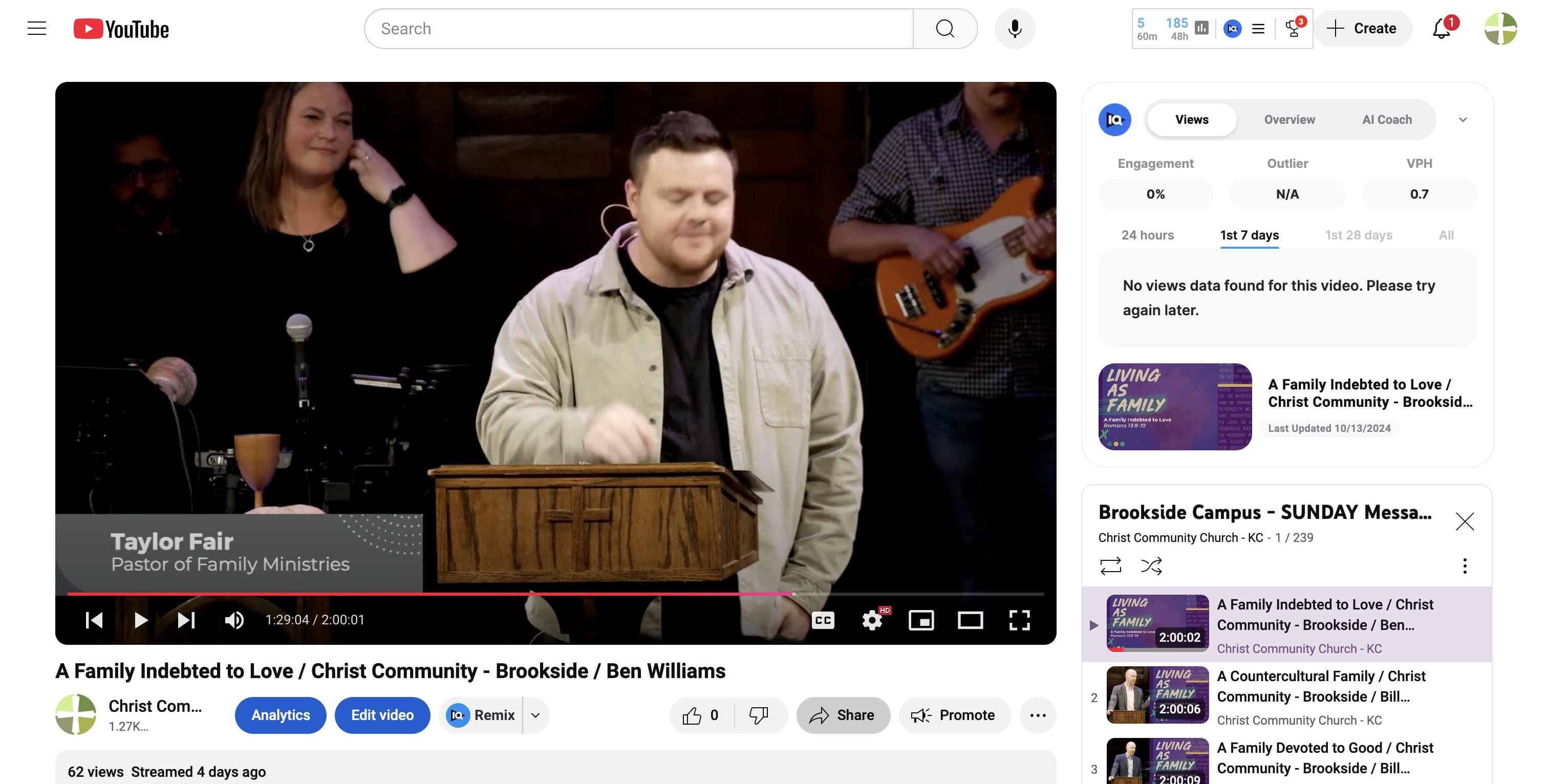Select the 24 hours range

point(1147,235)
